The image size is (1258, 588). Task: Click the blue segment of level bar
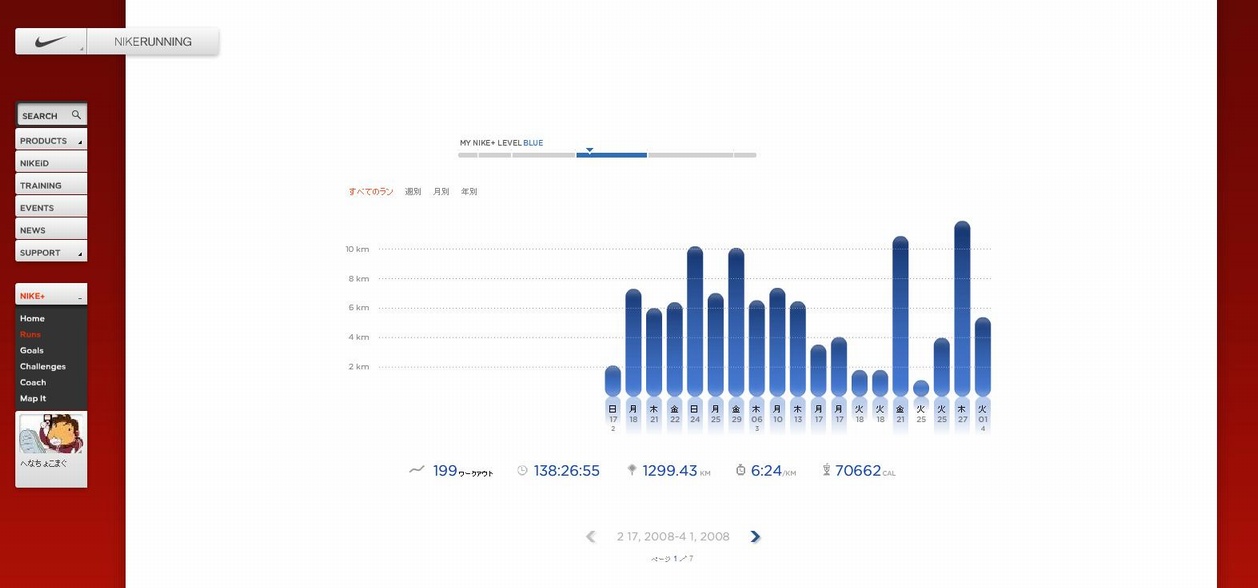point(612,155)
